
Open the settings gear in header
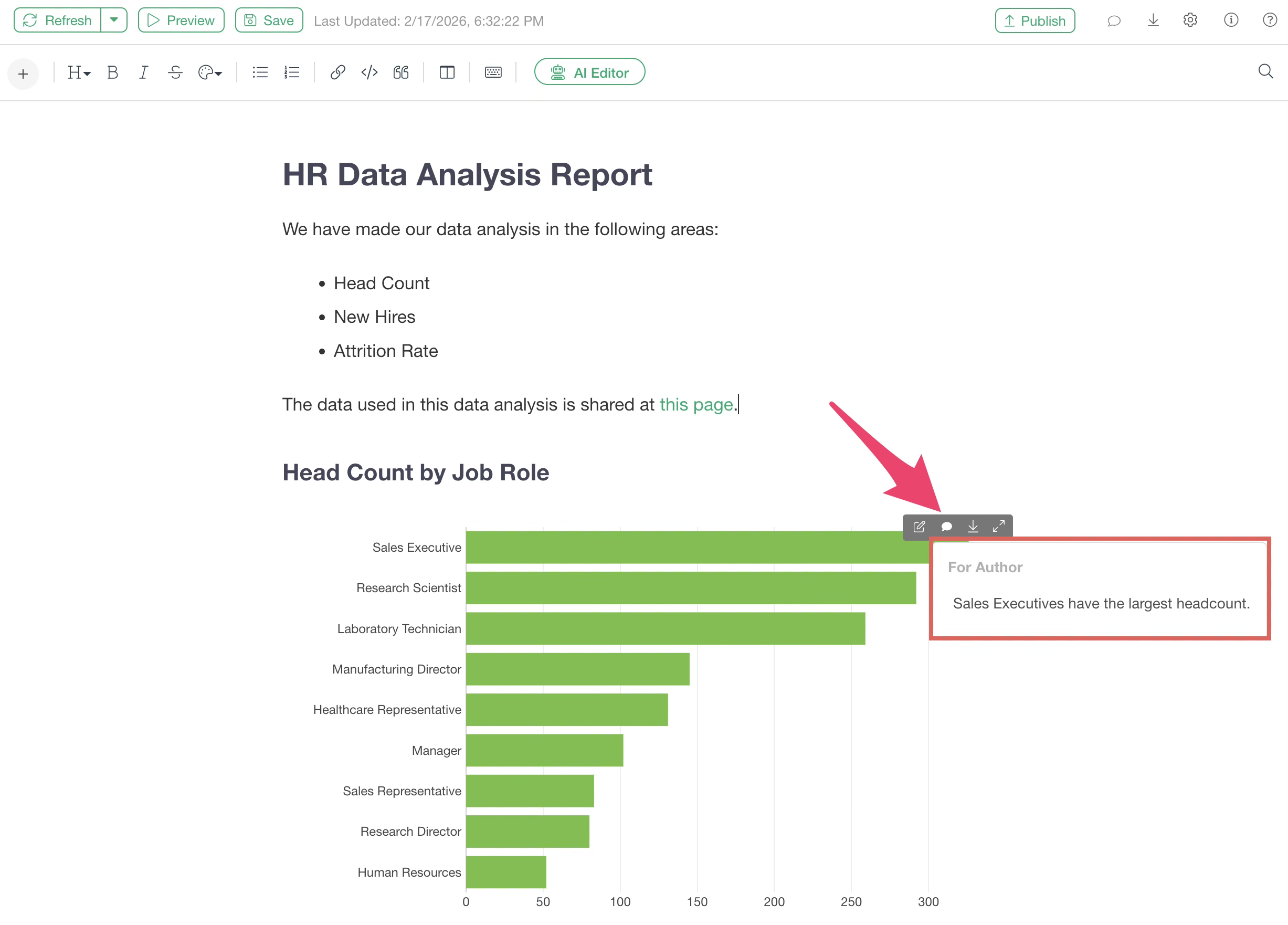point(1190,20)
